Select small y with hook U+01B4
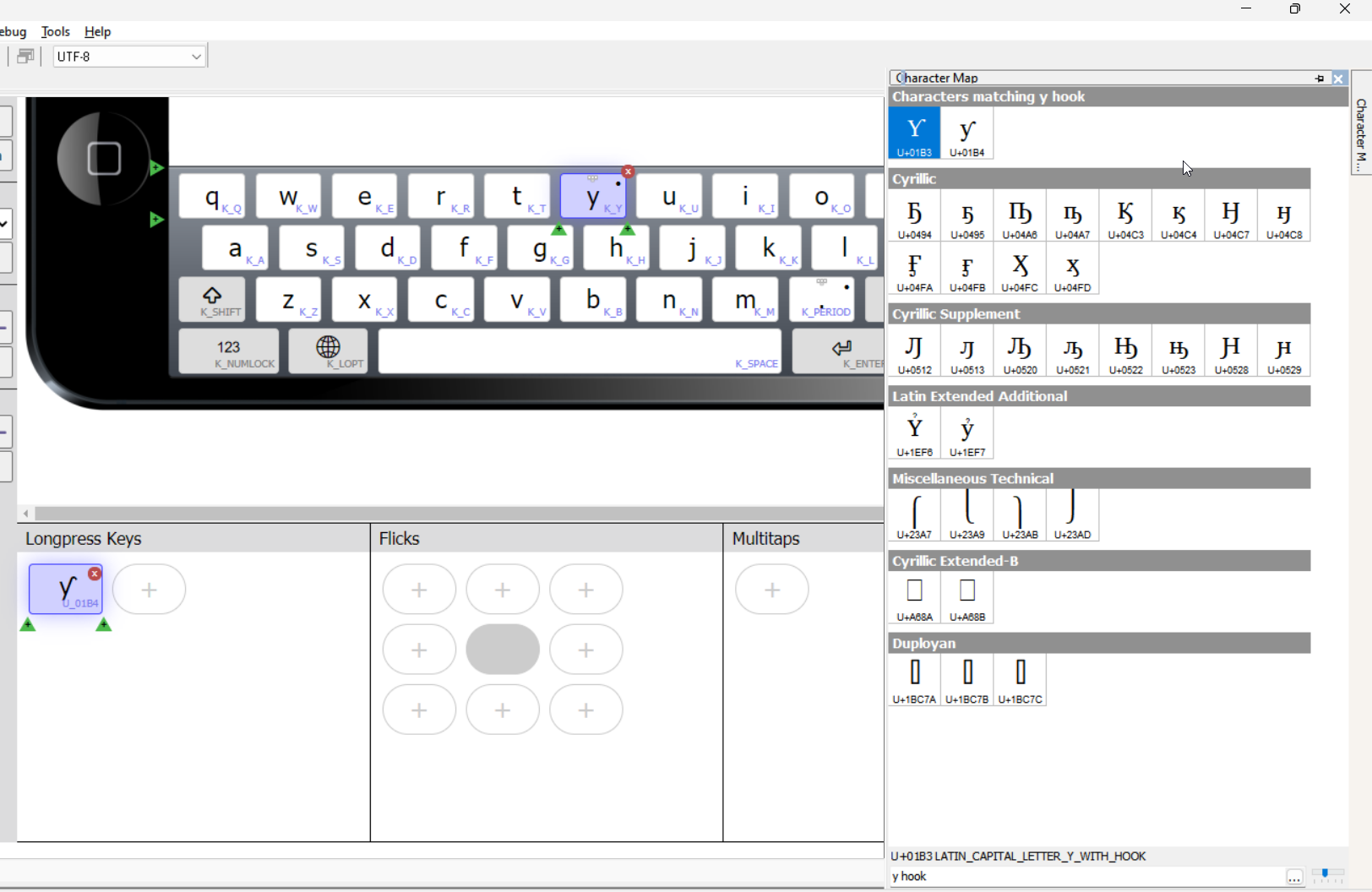The image size is (1372, 892). (x=967, y=133)
